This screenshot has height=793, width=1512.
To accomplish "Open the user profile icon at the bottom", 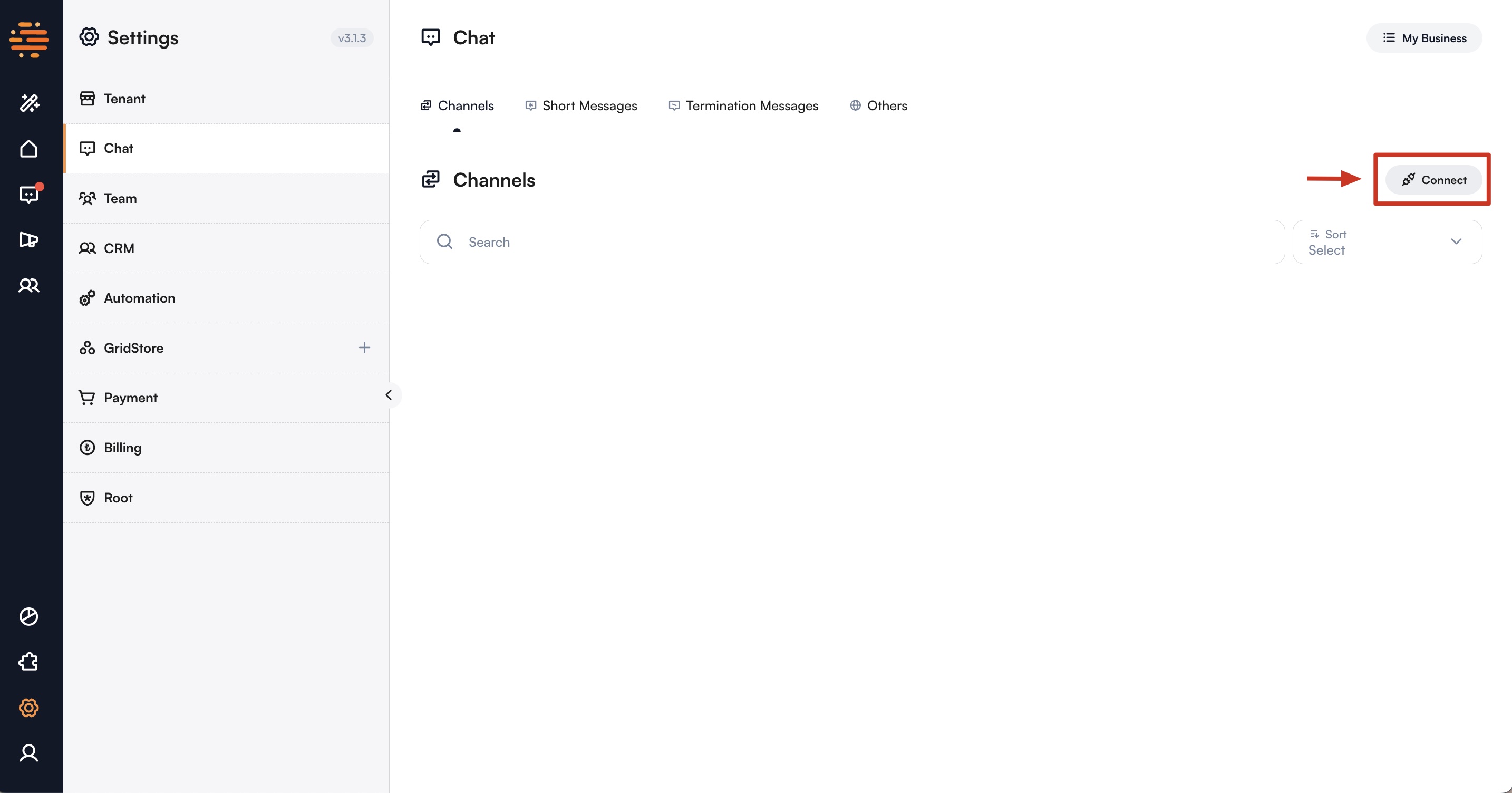I will point(29,753).
